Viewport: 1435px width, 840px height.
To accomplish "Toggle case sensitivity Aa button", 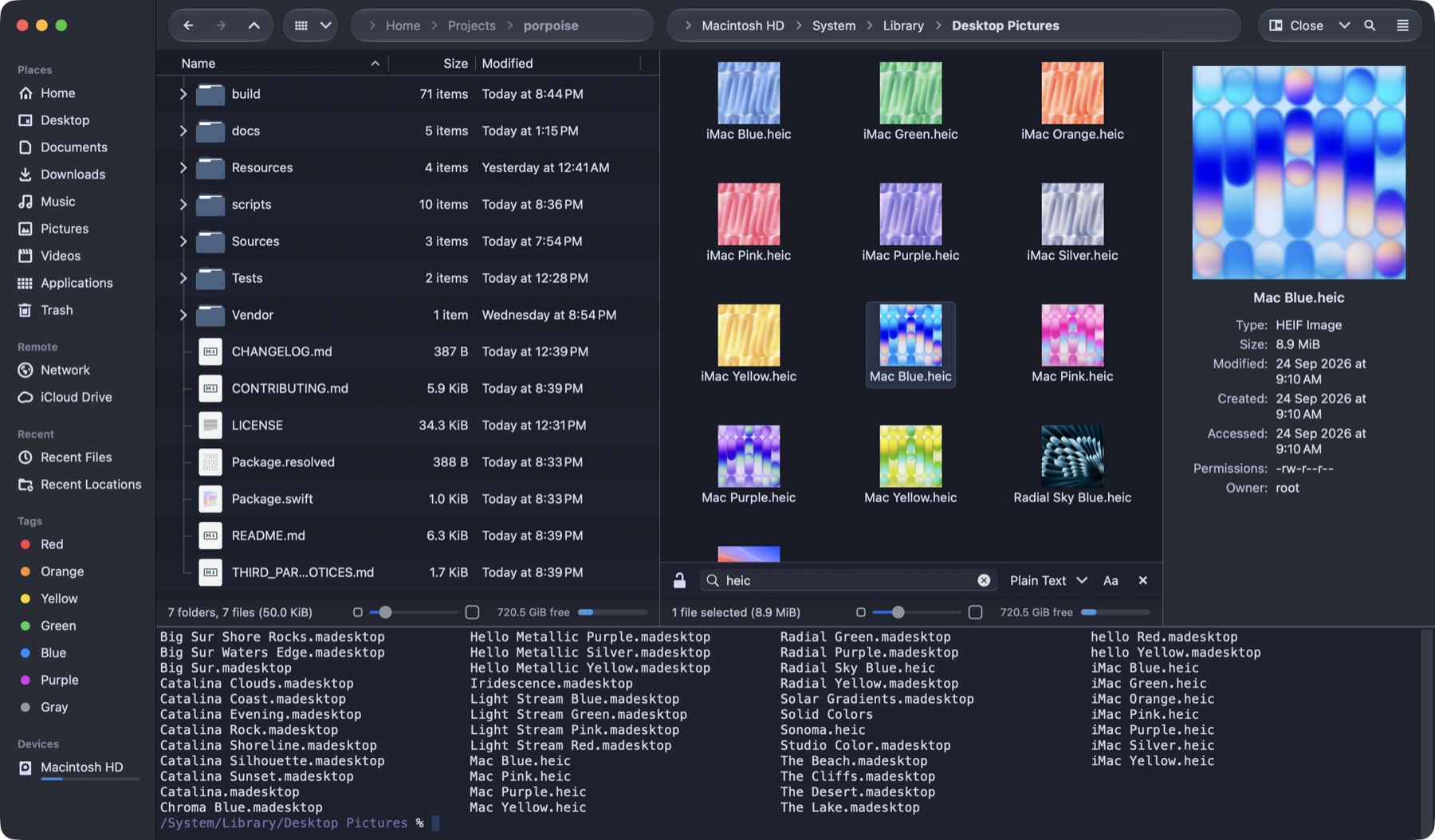I will click(x=1111, y=580).
